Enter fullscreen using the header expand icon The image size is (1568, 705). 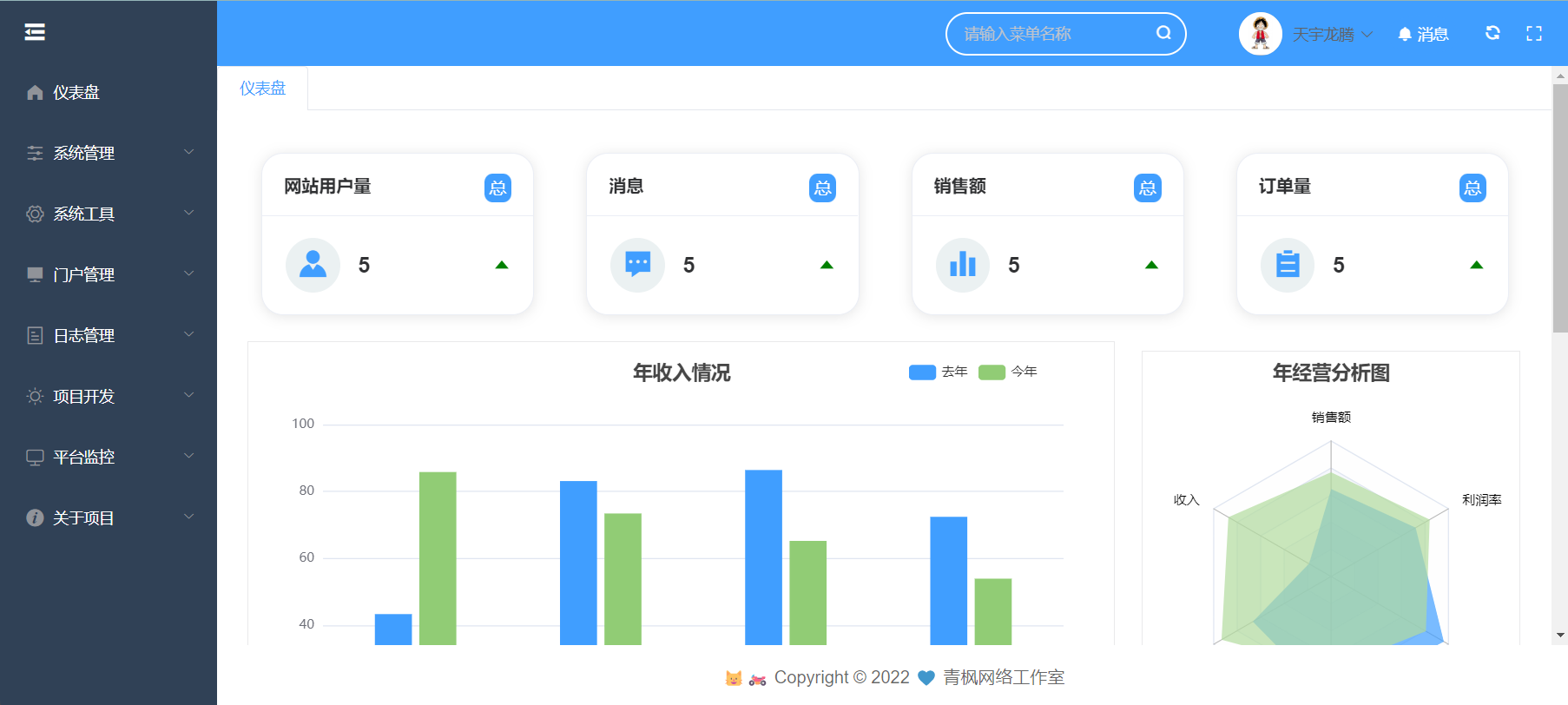(1534, 33)
